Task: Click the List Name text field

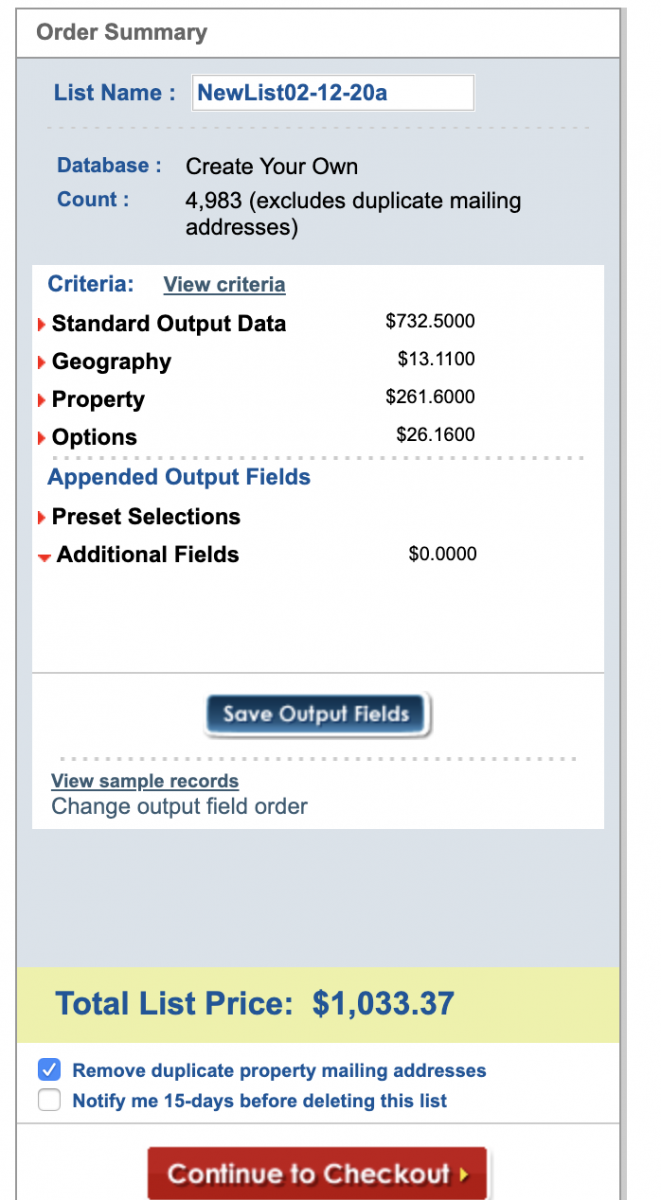Action: point(332,93)
